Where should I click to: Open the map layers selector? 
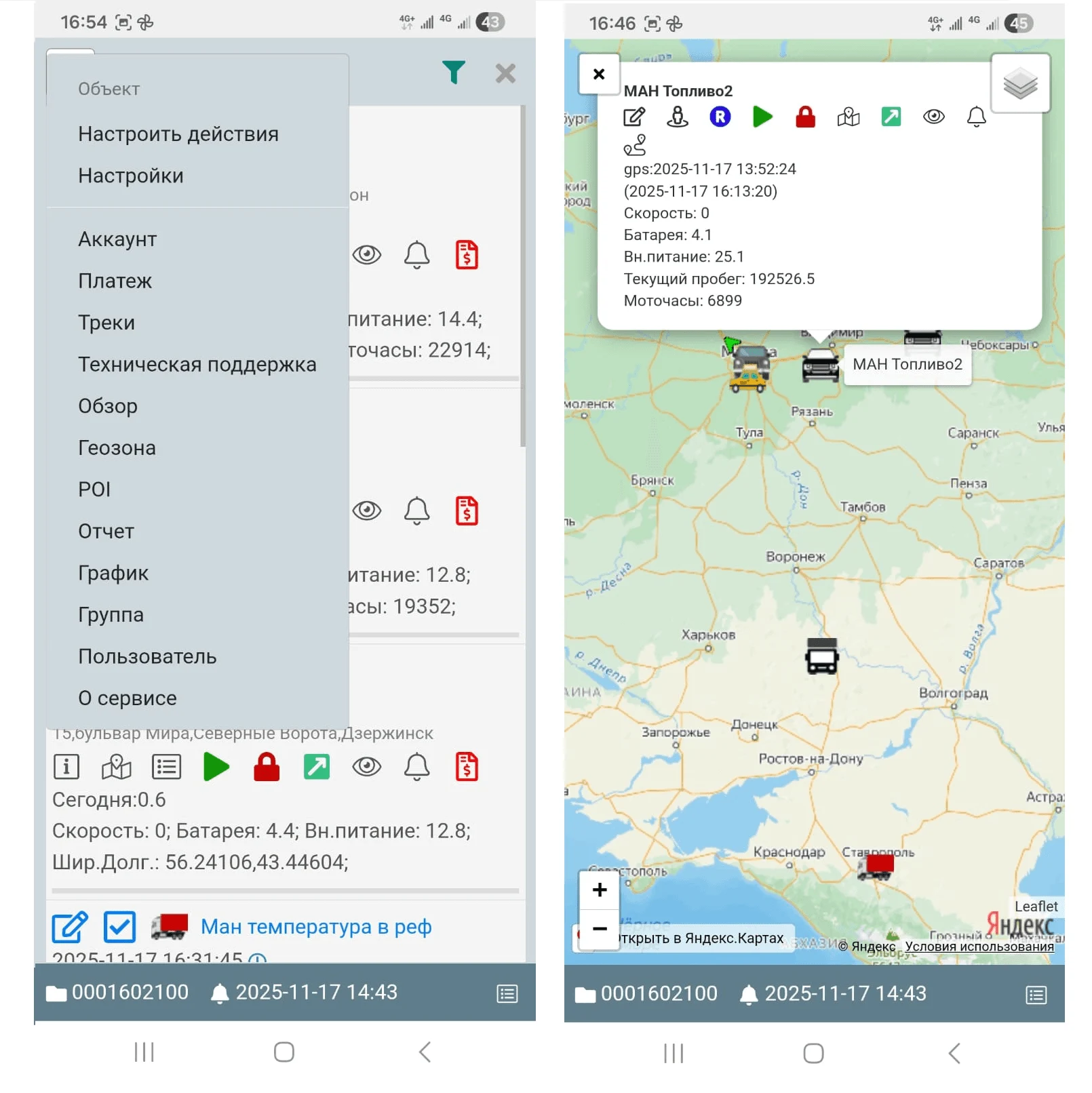(1019, 84)
